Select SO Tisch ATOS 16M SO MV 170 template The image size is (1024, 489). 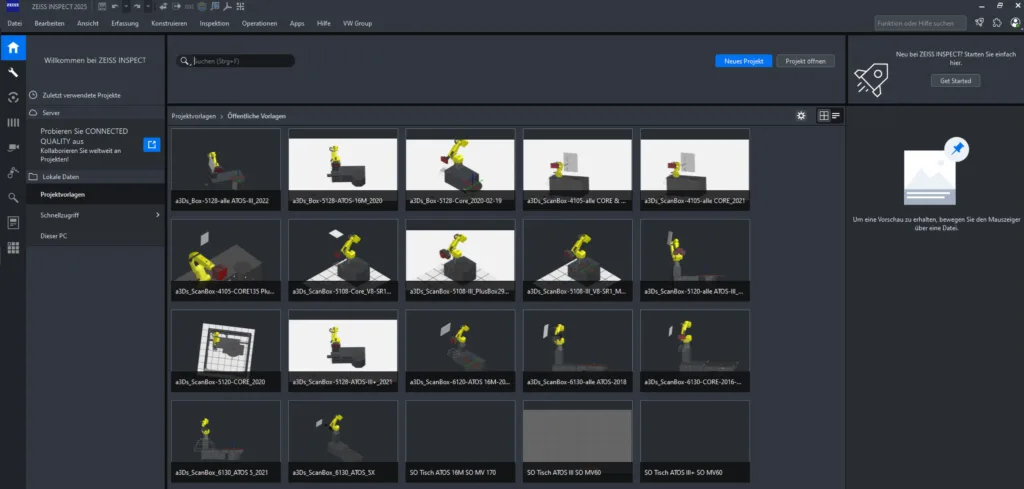click(460, 441)
